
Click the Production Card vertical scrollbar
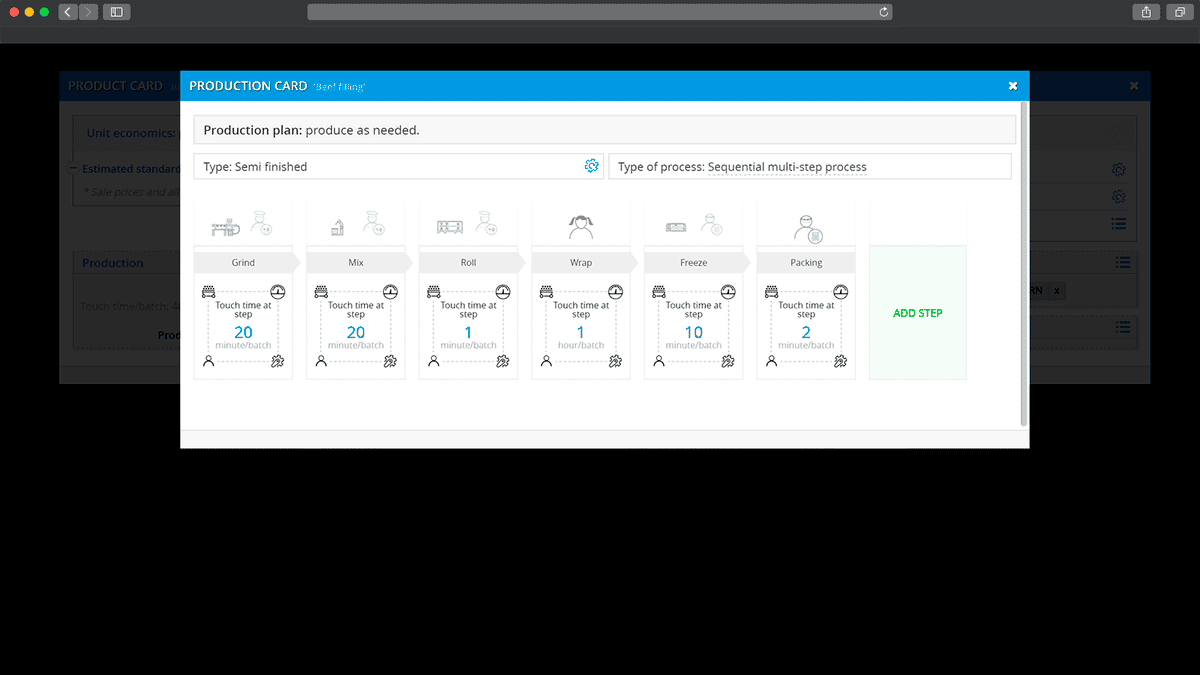pos(1022,260)
